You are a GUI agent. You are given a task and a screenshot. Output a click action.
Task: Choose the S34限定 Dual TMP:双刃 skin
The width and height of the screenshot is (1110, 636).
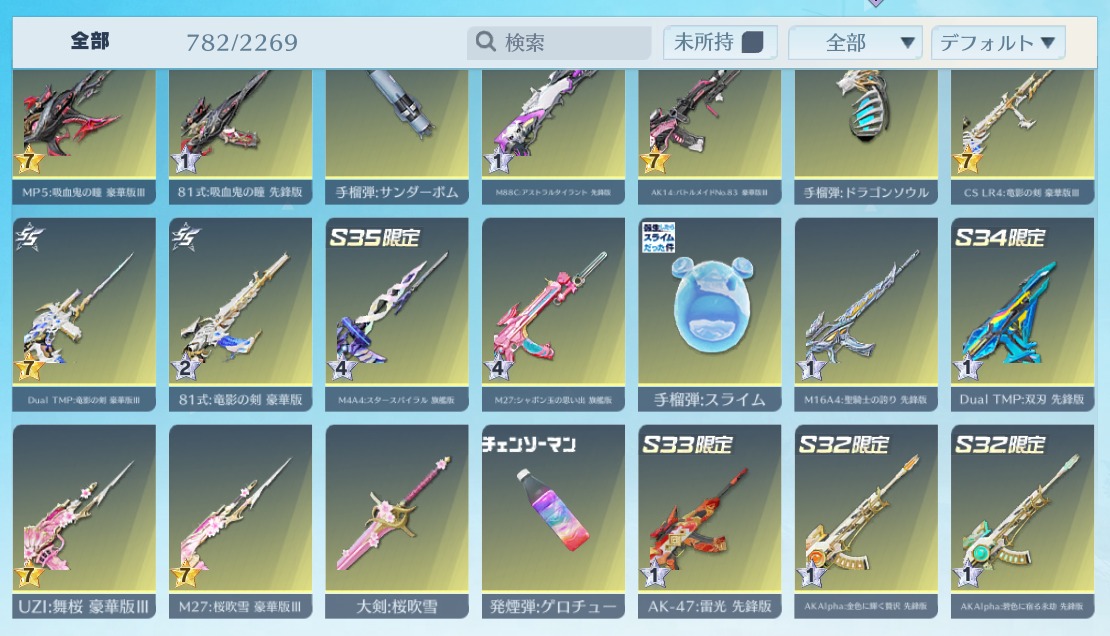pyautogui.click(x=1022, y=314)
